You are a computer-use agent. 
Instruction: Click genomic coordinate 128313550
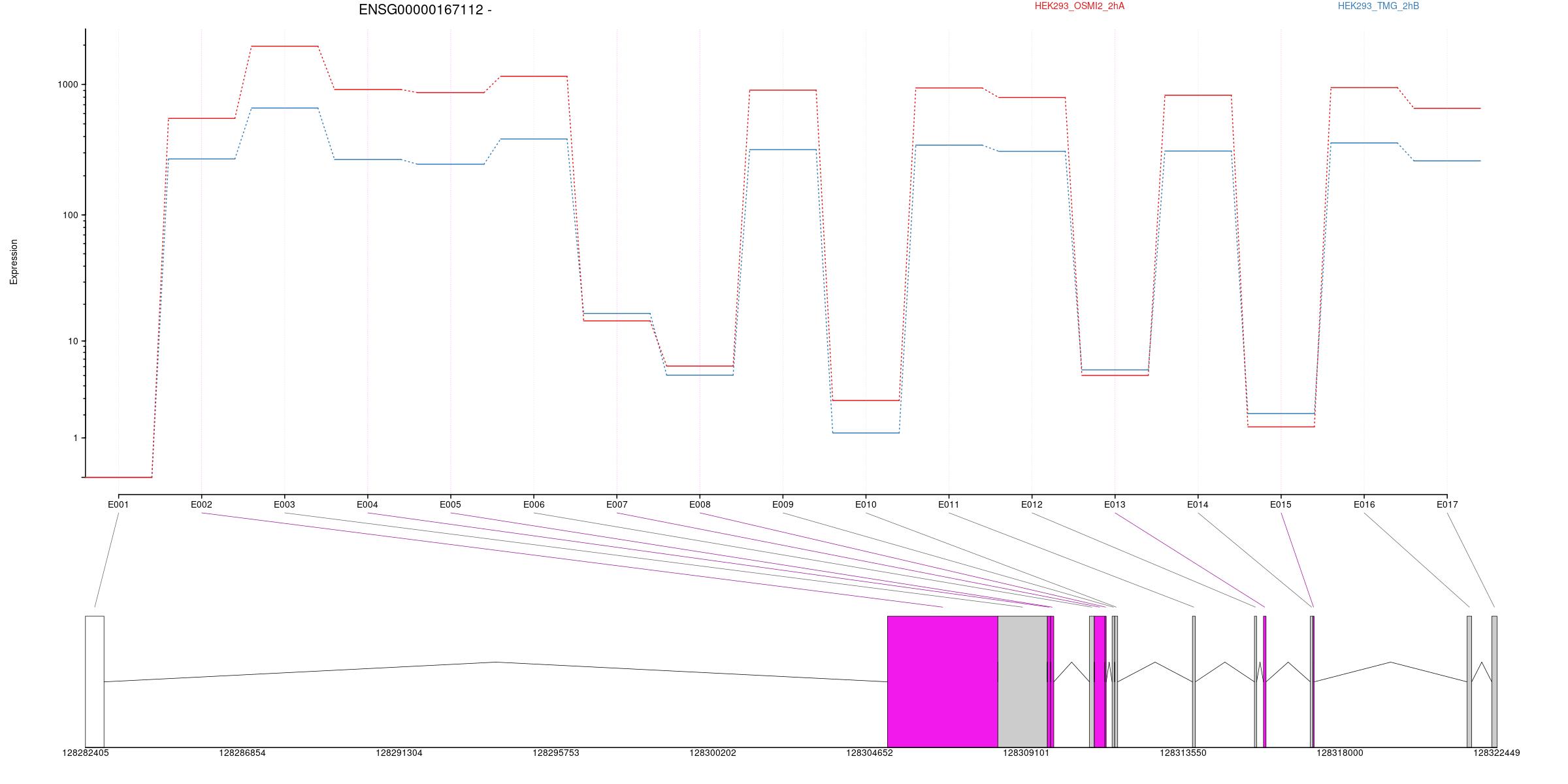1183,753
